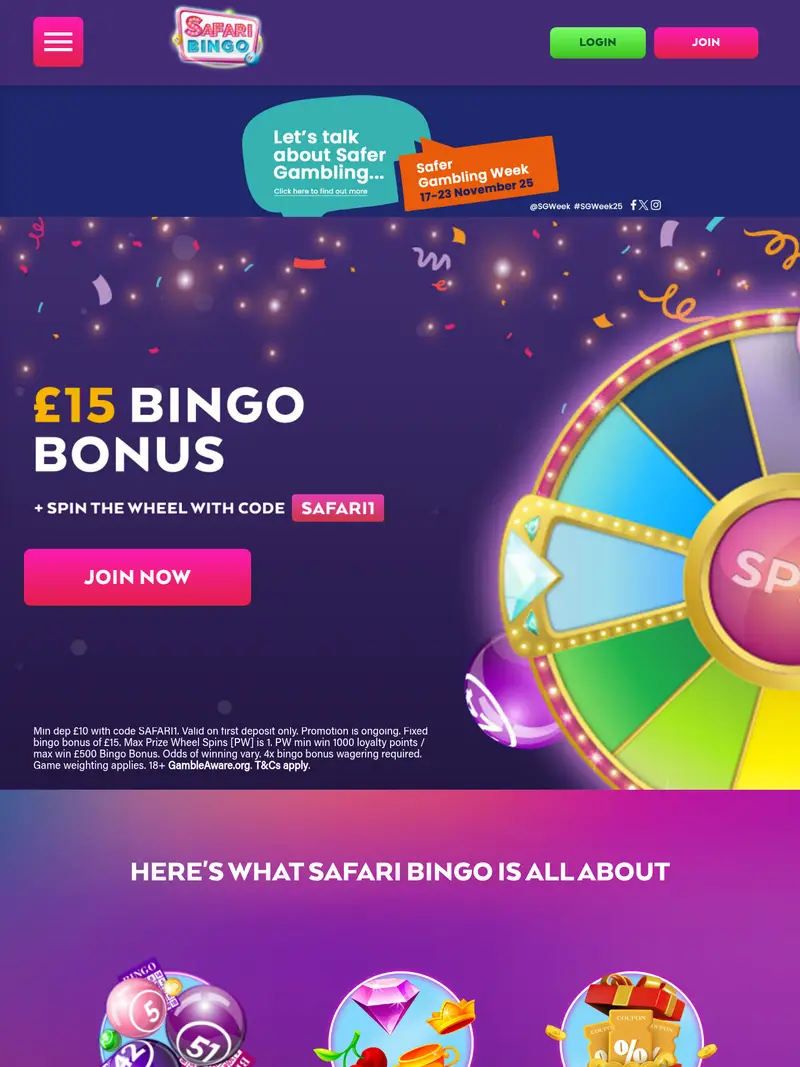Viewport: 800px width, 1067px height.
Task: Click the £15 Bingo Bonus headline
Action: pyautogui.click(x=170, y=430)
